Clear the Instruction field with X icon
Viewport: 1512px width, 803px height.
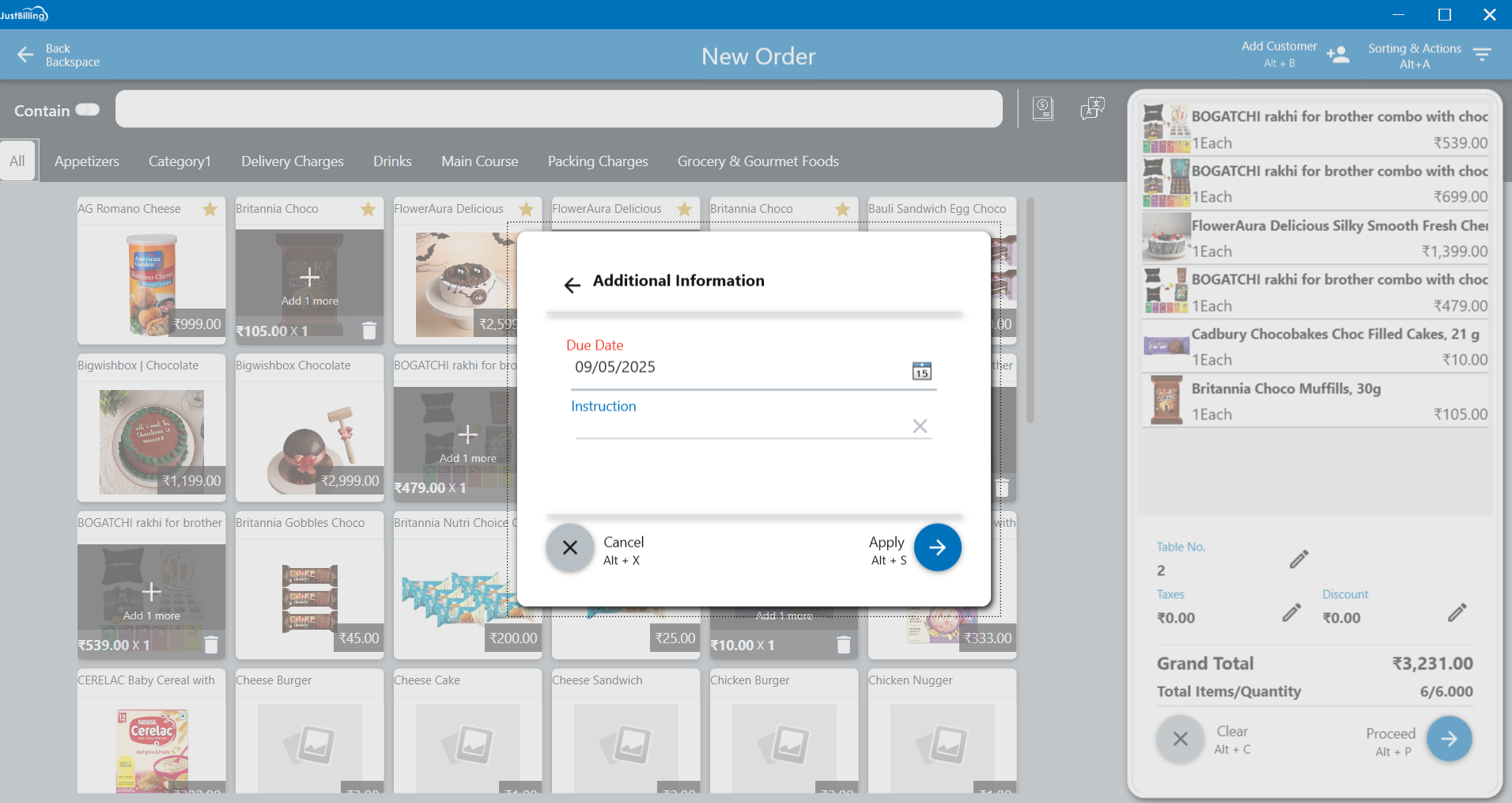coord(919,426)
